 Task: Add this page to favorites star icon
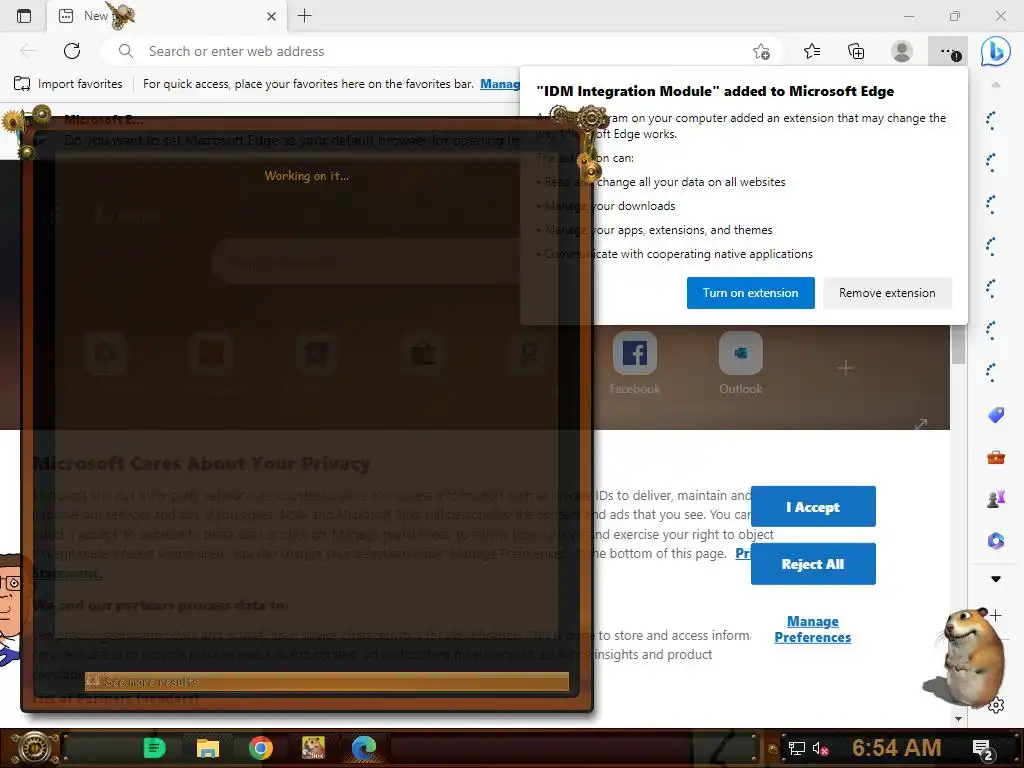761,52
